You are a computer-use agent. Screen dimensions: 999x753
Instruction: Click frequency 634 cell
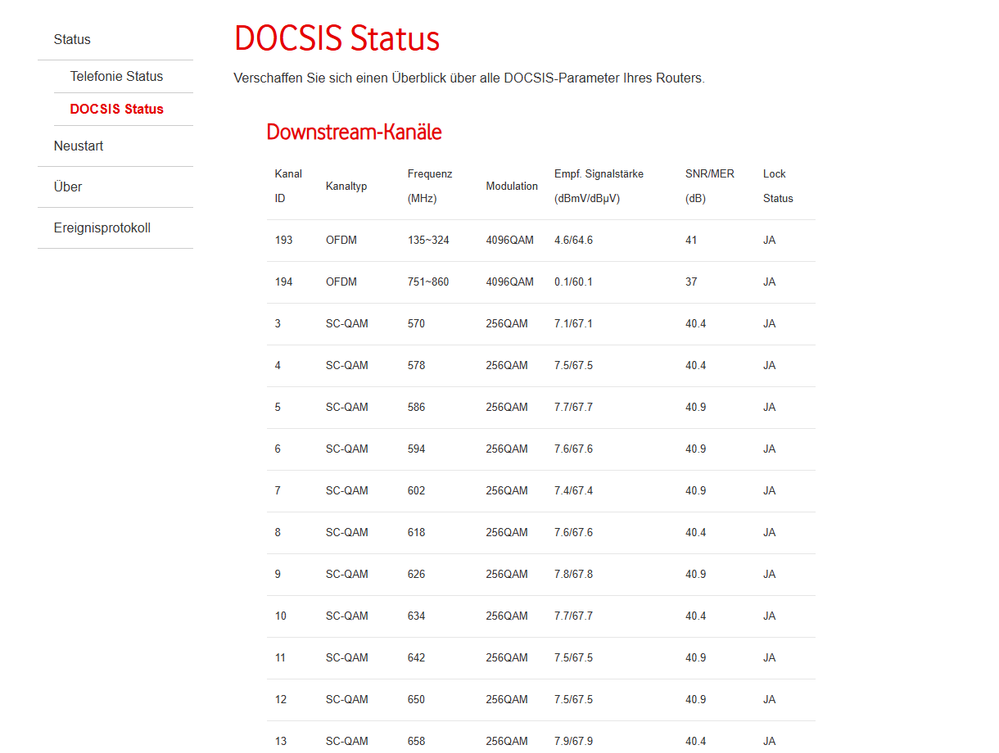416,615
